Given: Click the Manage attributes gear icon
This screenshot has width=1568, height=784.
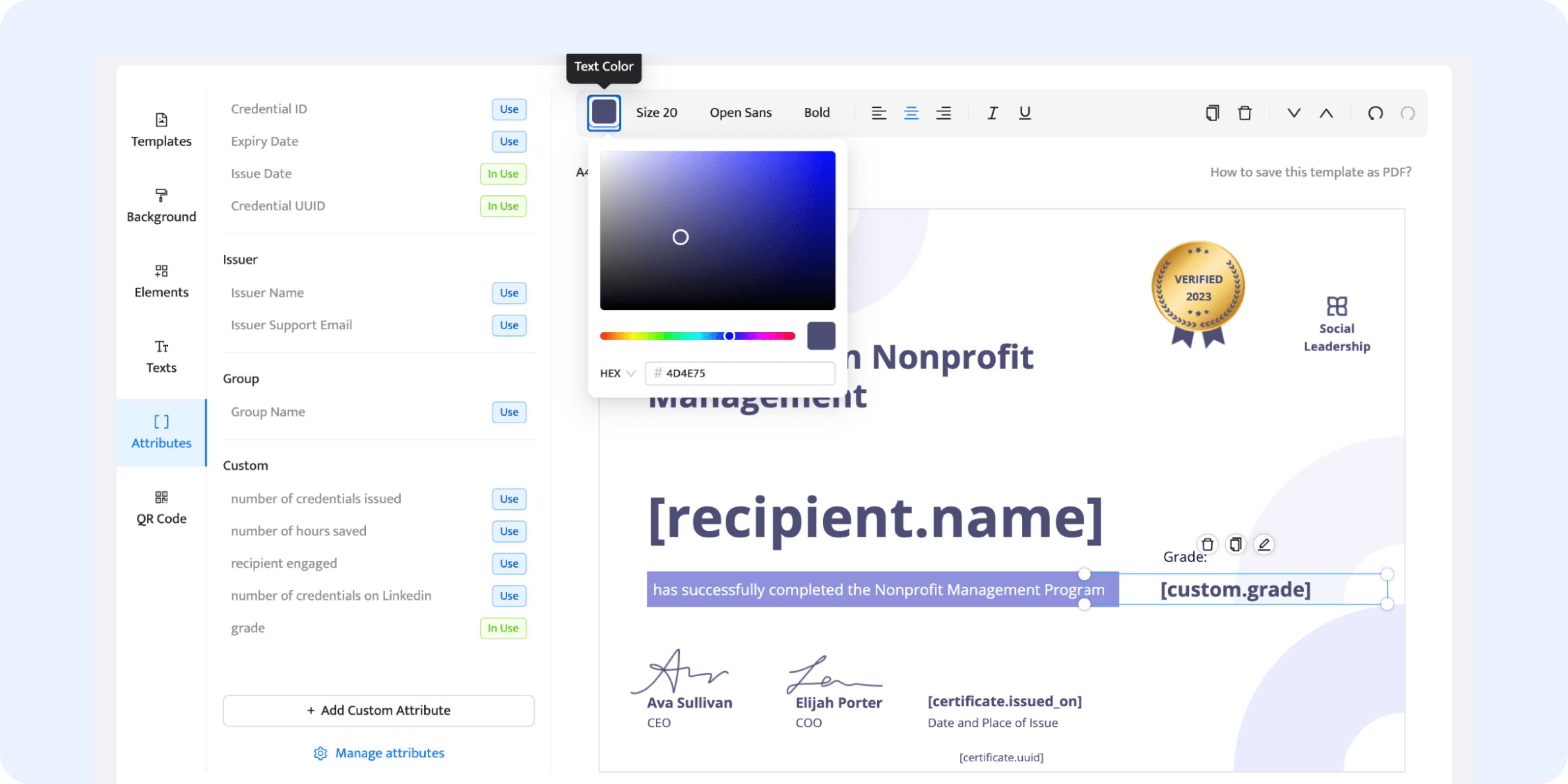Looking at the screenshot, I should click(320, 753).
